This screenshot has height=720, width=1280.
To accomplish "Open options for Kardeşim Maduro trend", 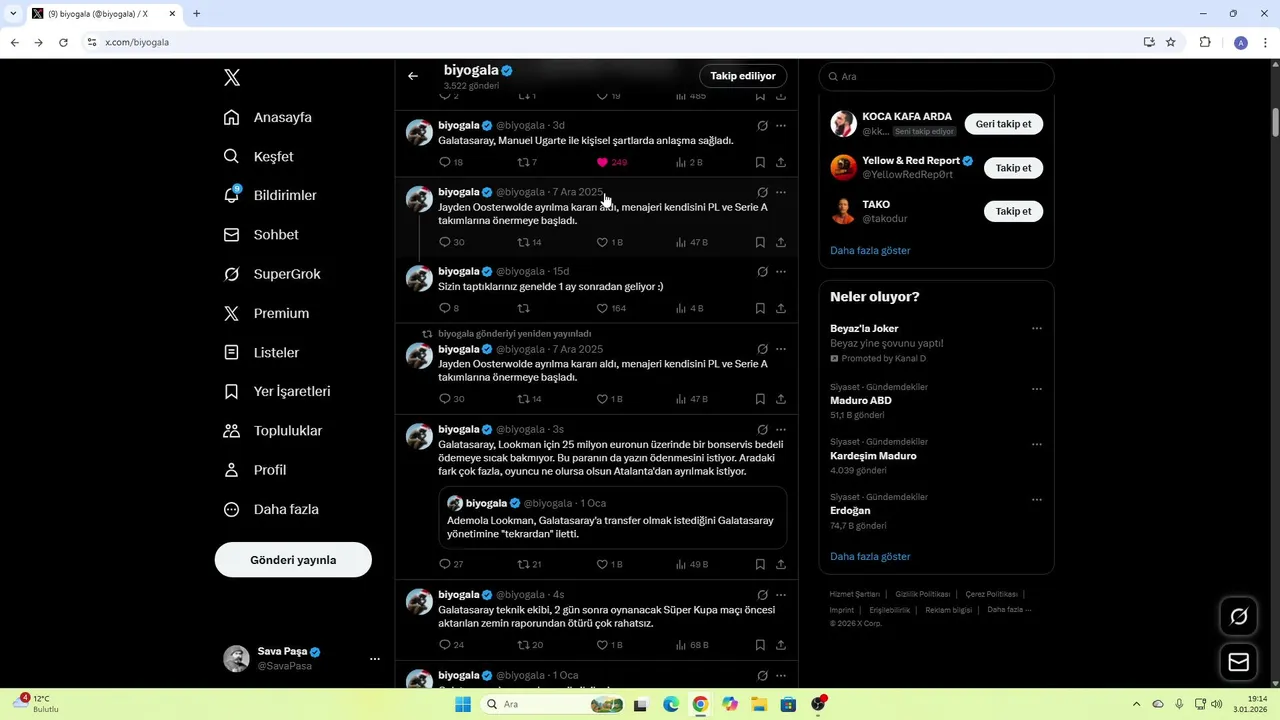I will pyautogui.click(x=1037, y=444).
